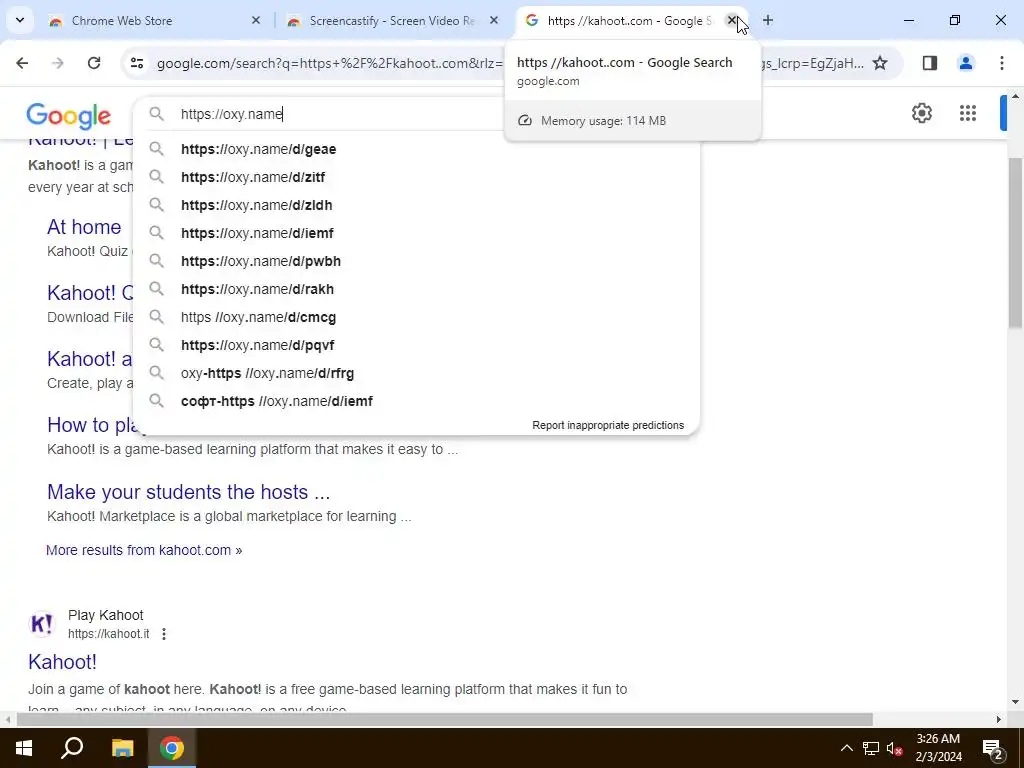Open network status tray icon
Viewport: 1024px width, 768px height.
[871, 748]
